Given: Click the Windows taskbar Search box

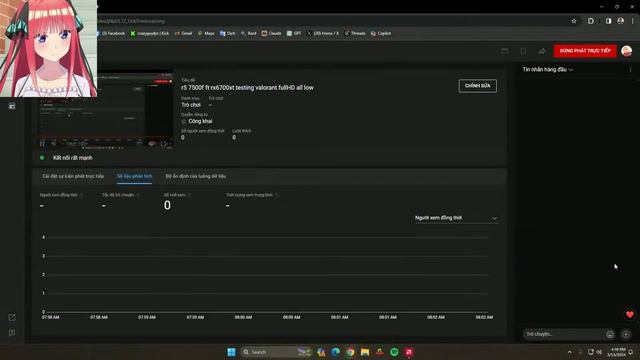Looking at the screenshot, I should (x=276, y=352).
